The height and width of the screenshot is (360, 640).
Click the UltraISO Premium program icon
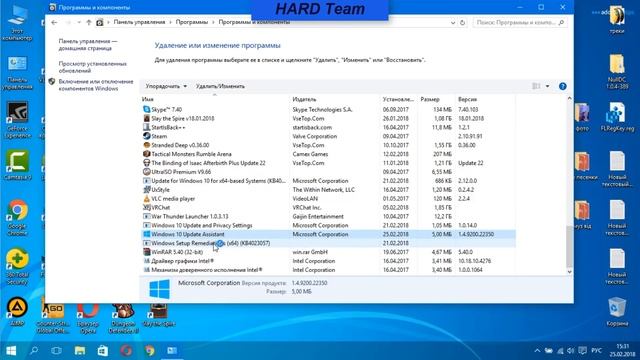147,172
